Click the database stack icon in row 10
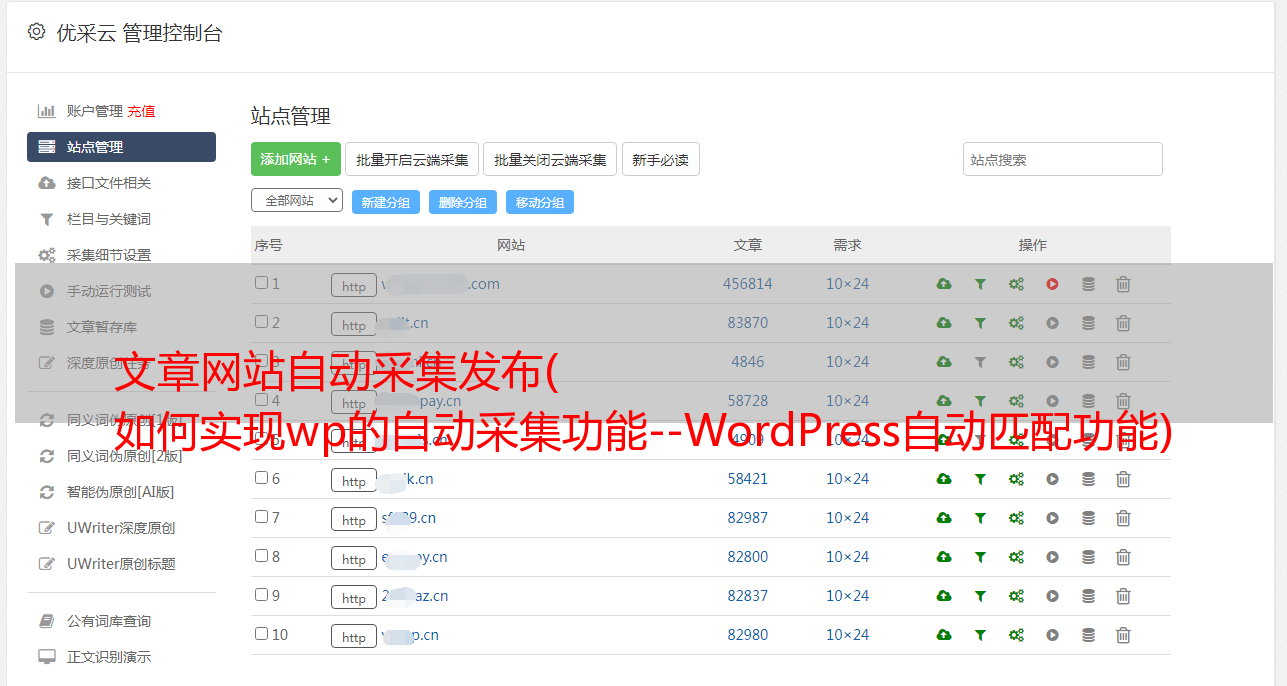This screenshot has width=1287, height=686. pos(1088,635)
